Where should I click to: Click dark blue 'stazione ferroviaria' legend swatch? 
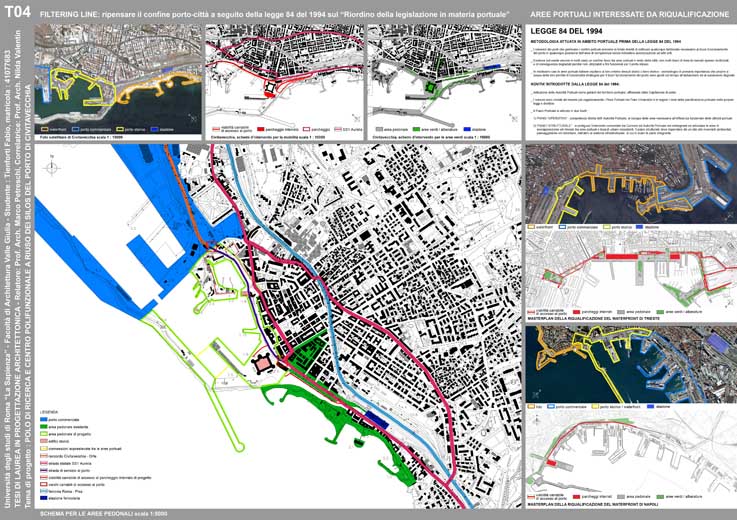click(44, 498)
